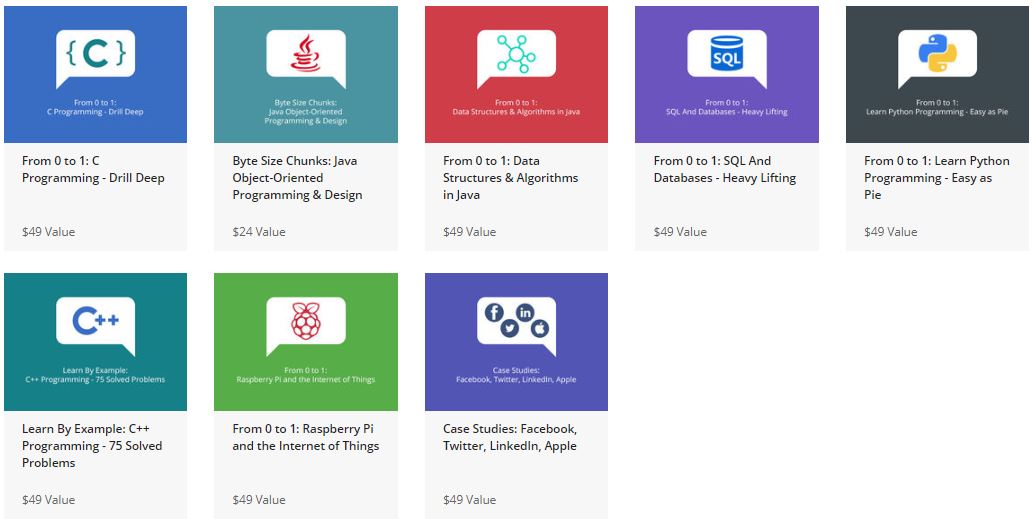Open 'Data Structures & Algorithms in Java' title
Viewport: 1034px width, 519px height.
[x=510, y=178]
